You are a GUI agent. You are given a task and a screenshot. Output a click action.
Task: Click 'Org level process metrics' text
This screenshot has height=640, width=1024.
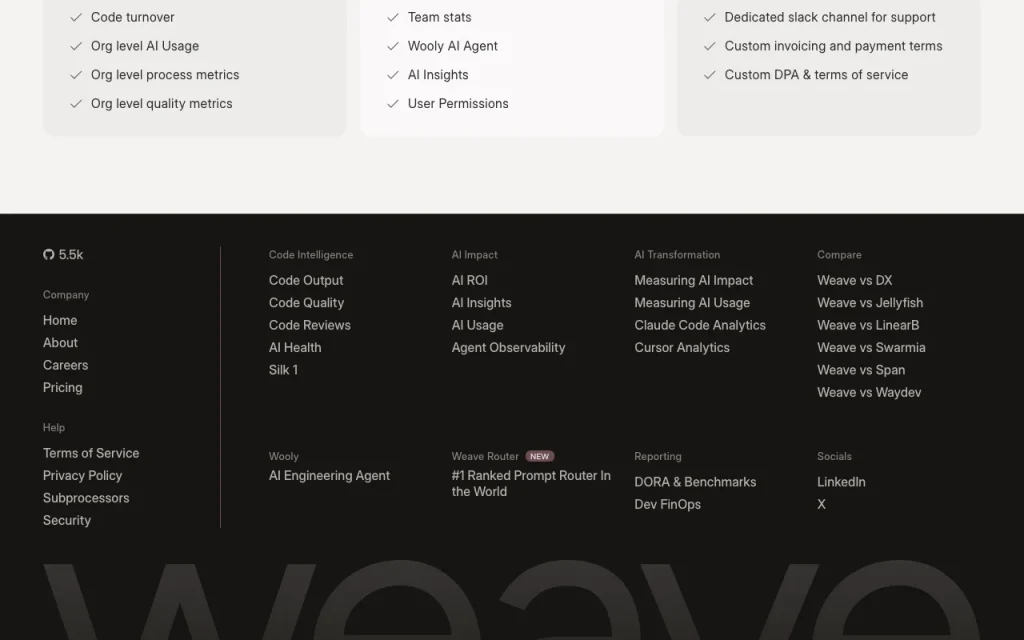pyautogui.click(x=165, y=75)
